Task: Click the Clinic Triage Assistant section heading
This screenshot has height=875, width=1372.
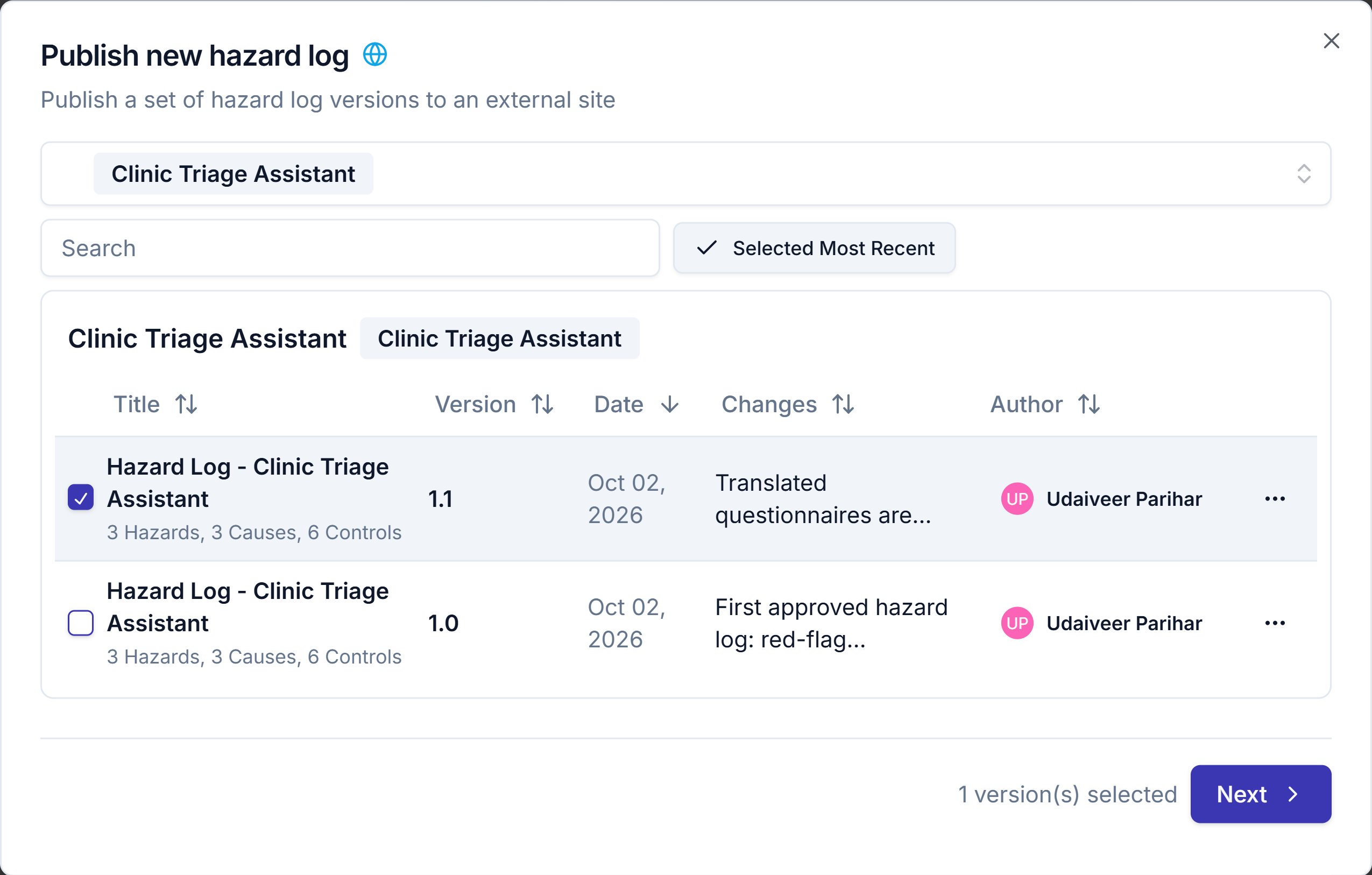Action: coord(207,338)
